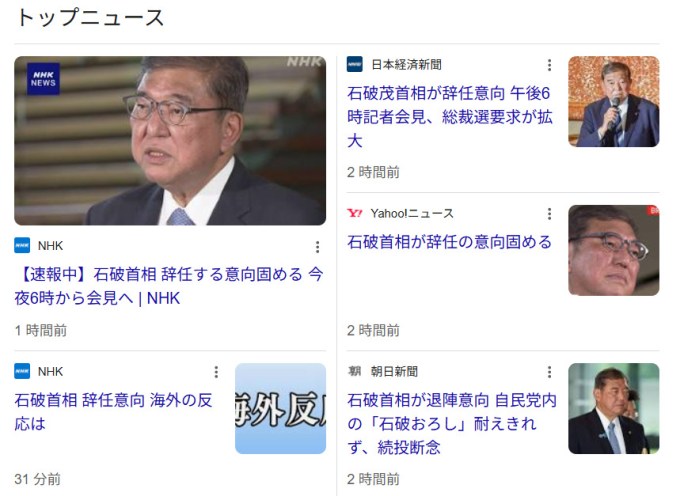
Task: Click the 日本経済新聞 source logo
Action: pos(354,65)
